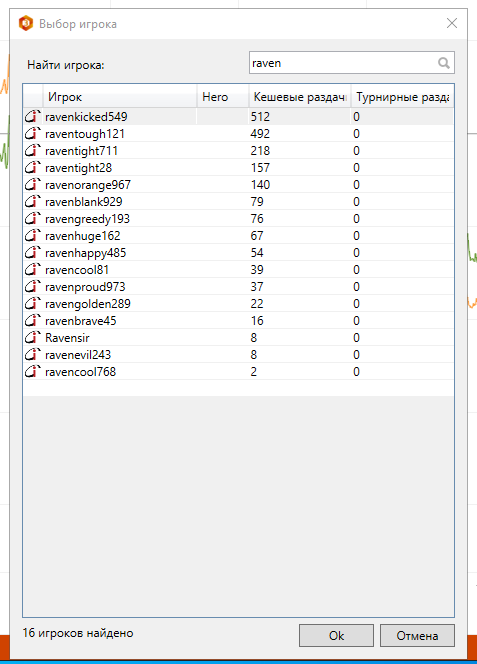Confirm selection with Ok button
This screenshot has width=477, height=664.
click(x=336, y=635)
